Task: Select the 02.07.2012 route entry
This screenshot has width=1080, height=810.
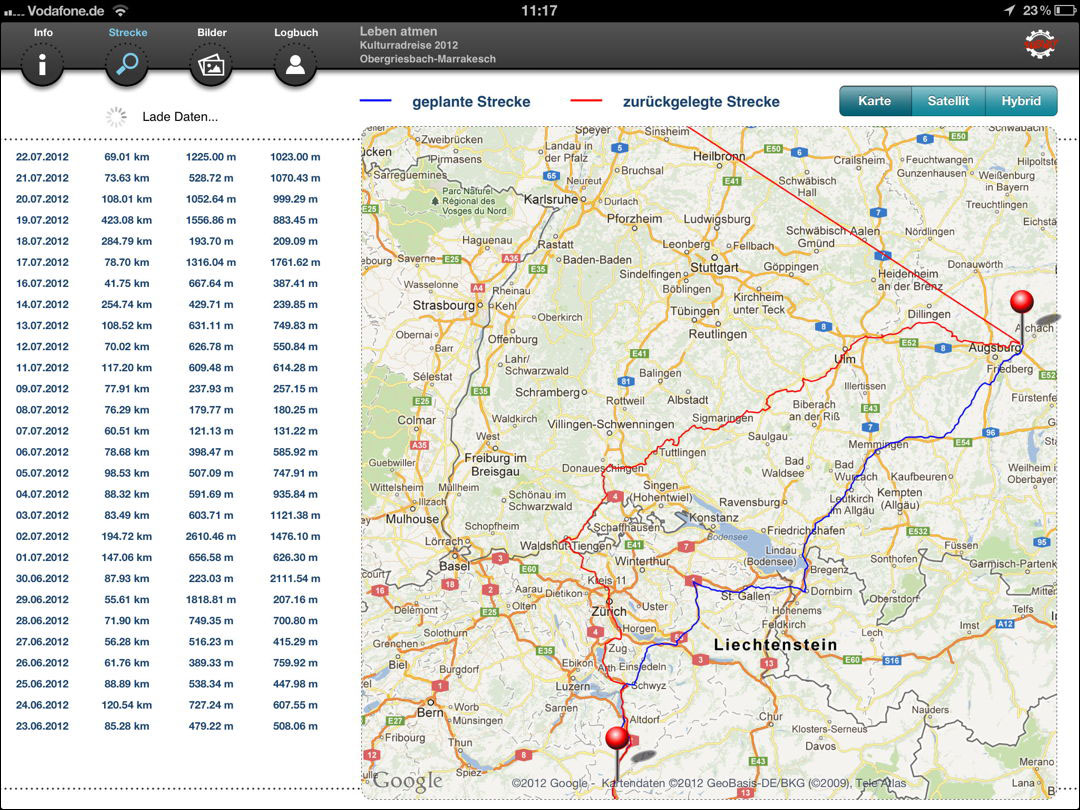Action: (168, 537)
